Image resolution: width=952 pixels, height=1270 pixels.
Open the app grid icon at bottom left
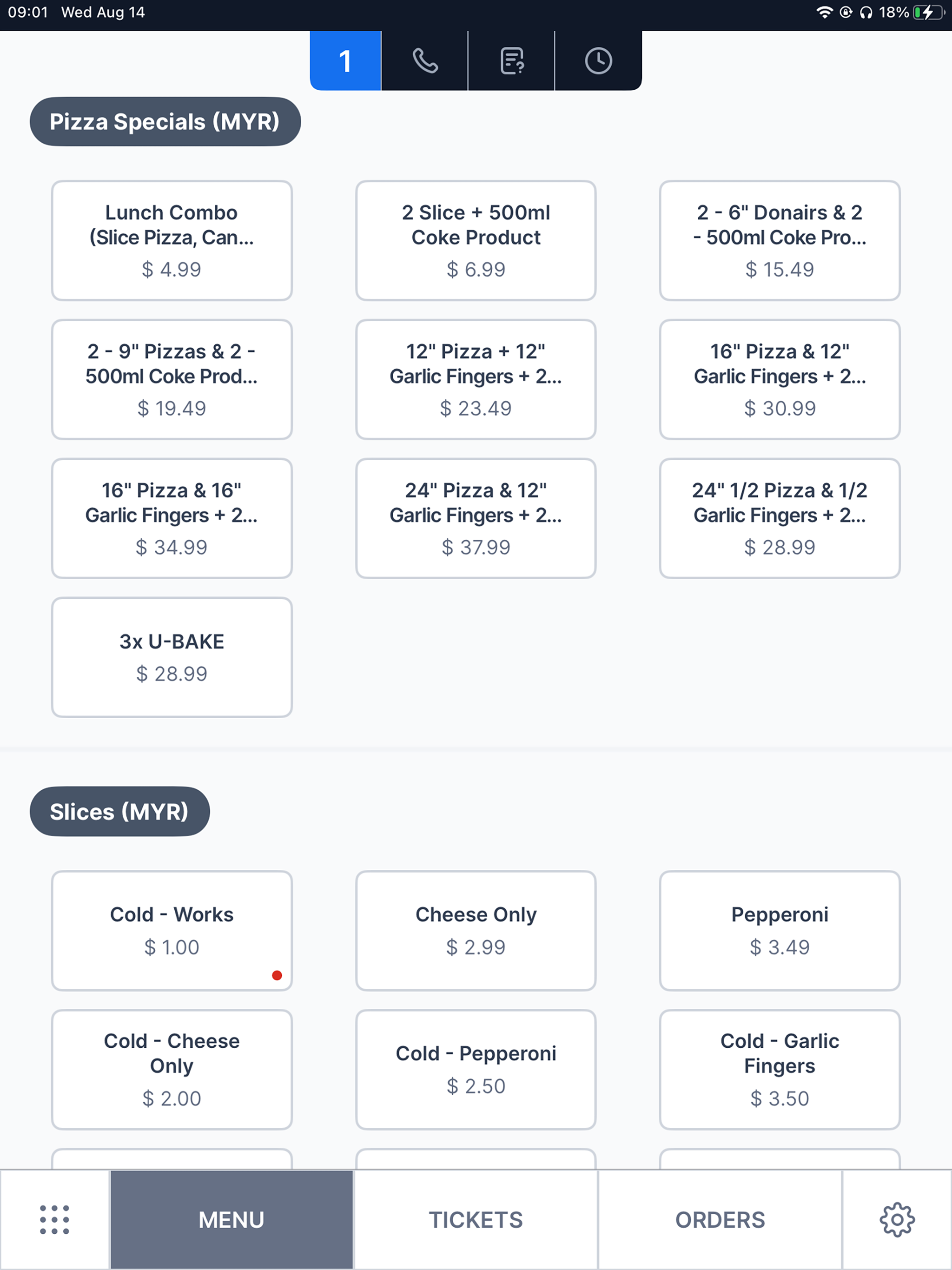tap(53, 1219)
